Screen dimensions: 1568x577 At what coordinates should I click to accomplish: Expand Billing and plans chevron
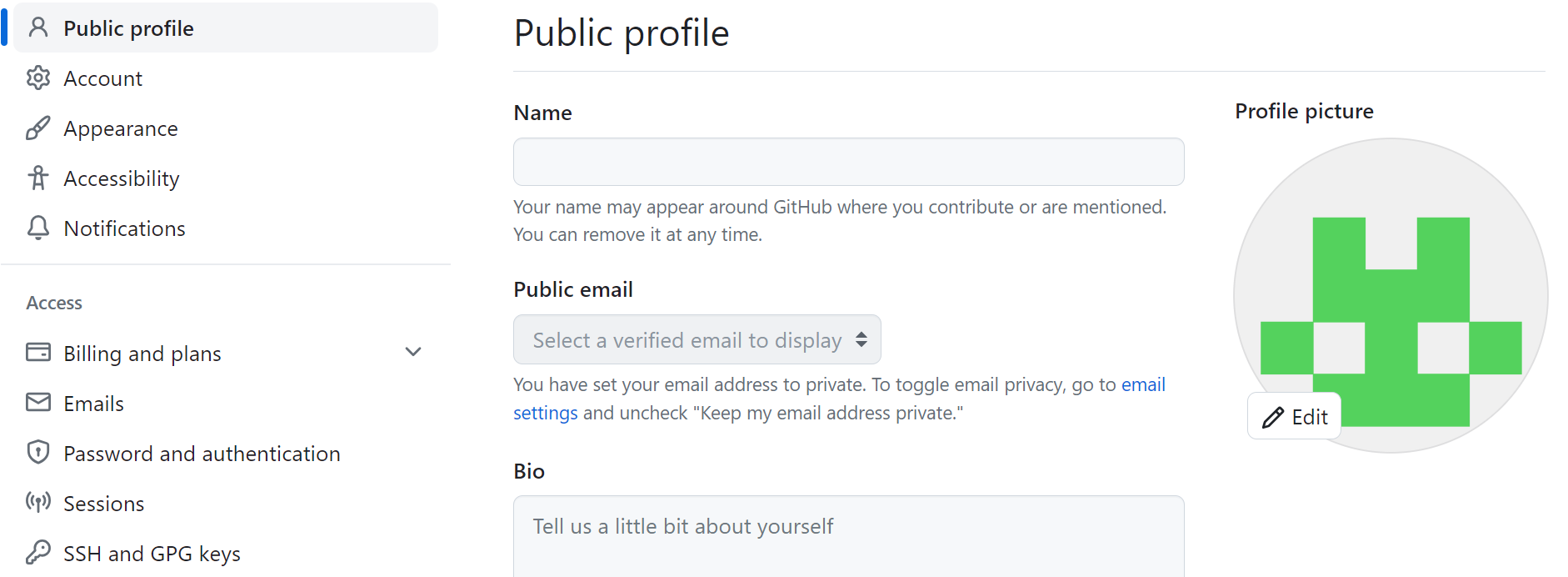[413, 353]
